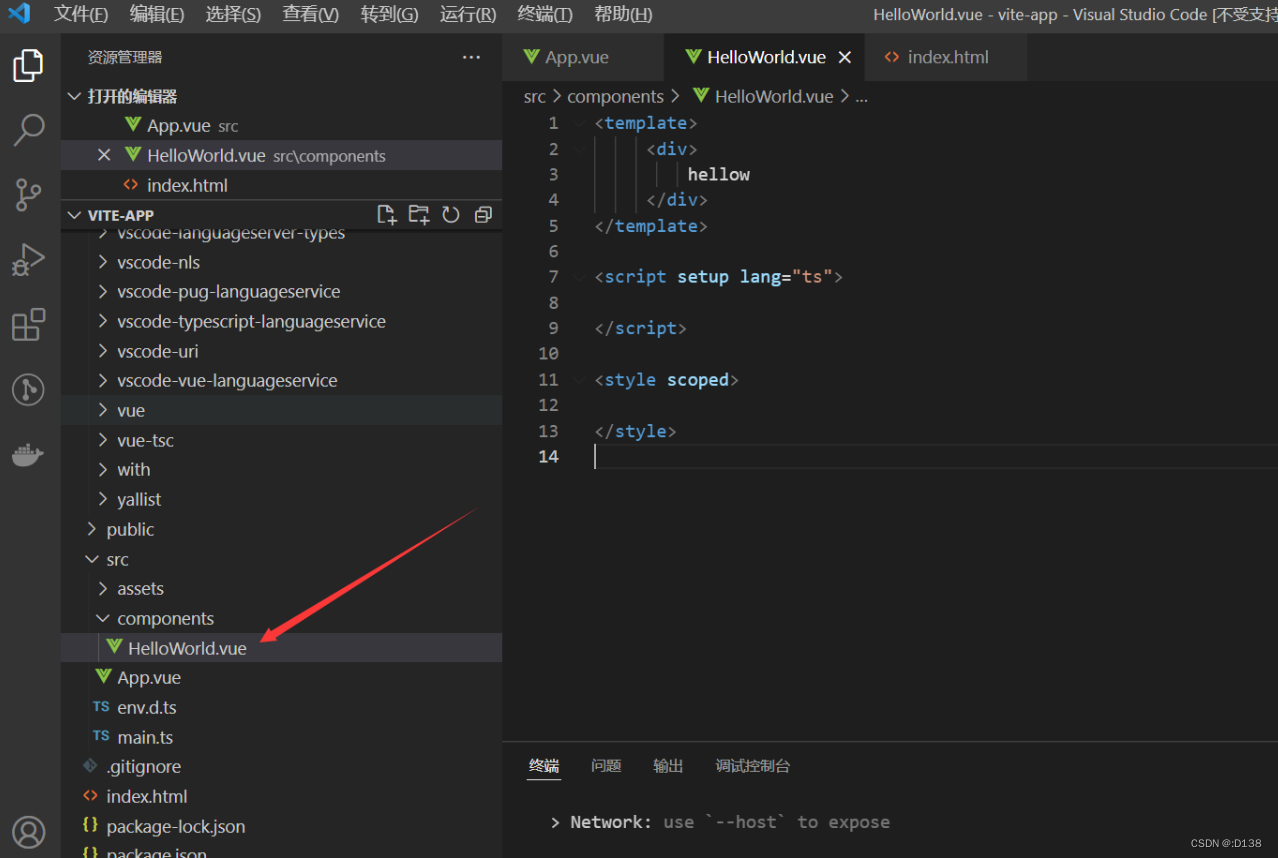
Task: Expand the vscode-uri folder
Action: tap(281, 351)
